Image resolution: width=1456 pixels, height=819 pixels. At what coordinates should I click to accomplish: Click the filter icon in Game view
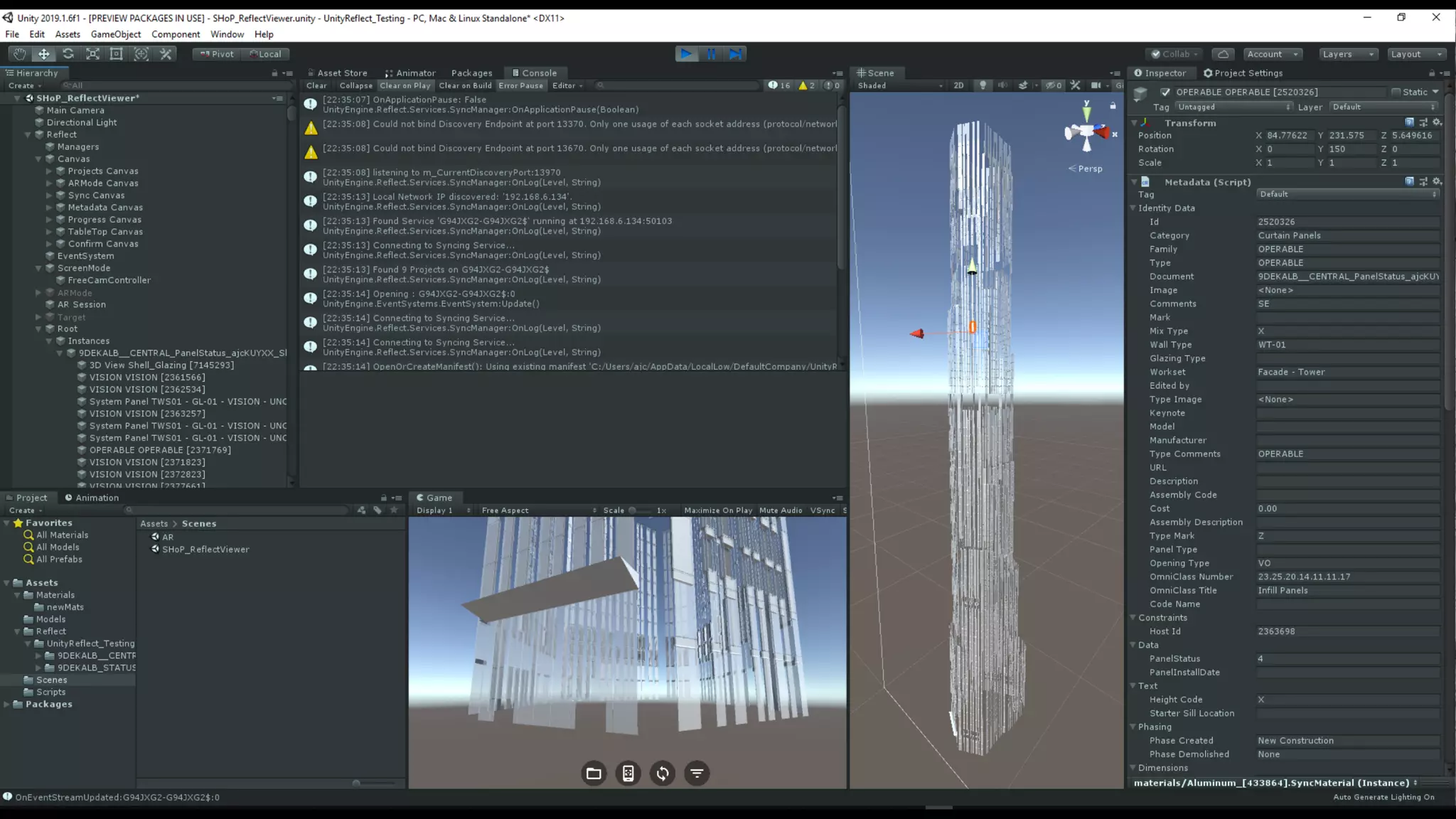coord(697,773)
